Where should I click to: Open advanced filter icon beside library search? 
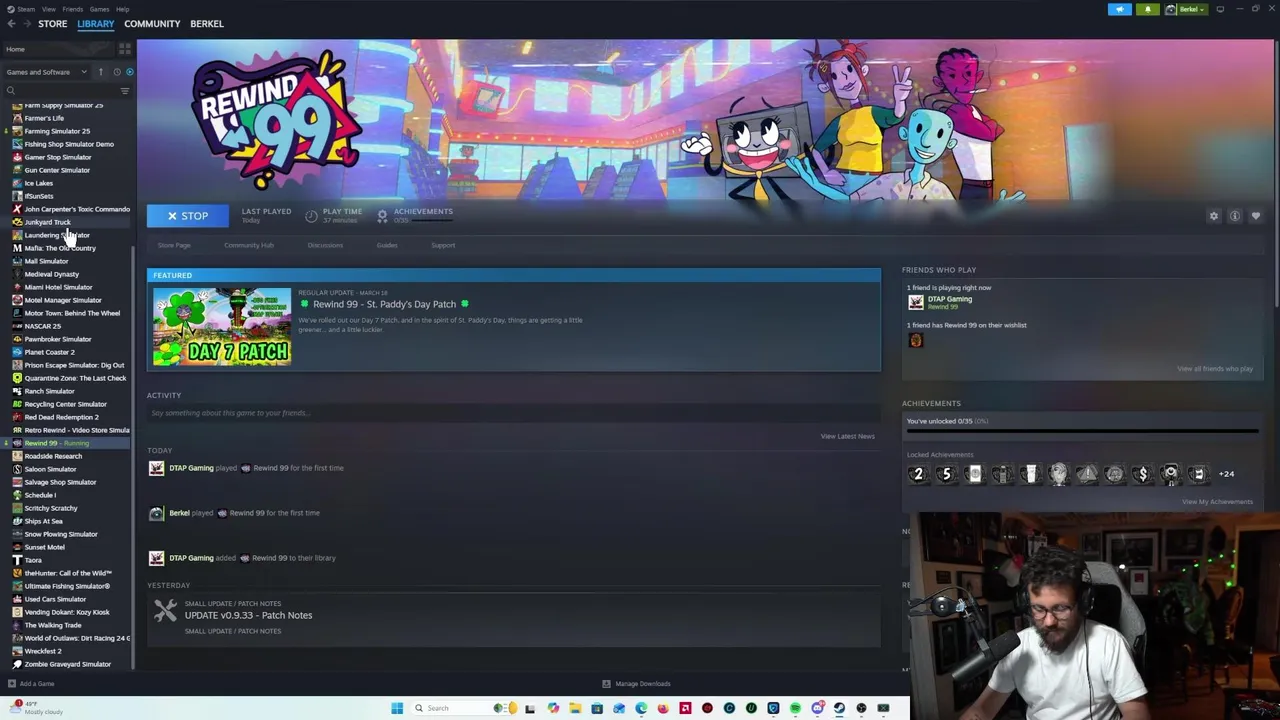pyautogui.click(x=125, y=91)
